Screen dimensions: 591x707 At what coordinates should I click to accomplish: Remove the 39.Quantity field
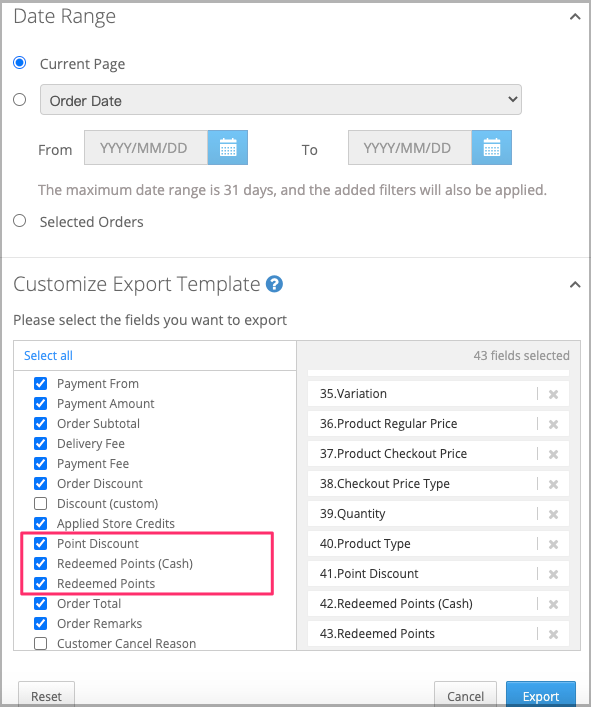point(553,514)
